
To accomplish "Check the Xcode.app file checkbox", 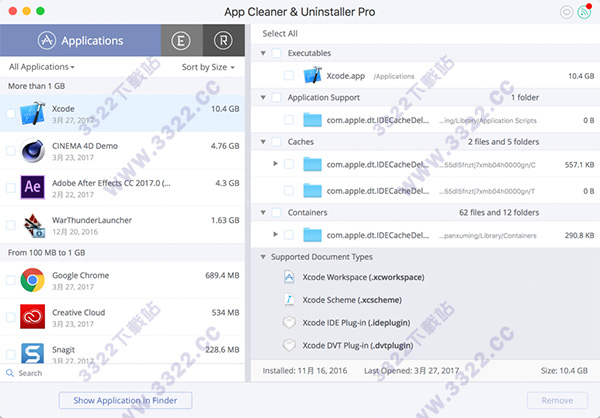I will click(289, 75).
